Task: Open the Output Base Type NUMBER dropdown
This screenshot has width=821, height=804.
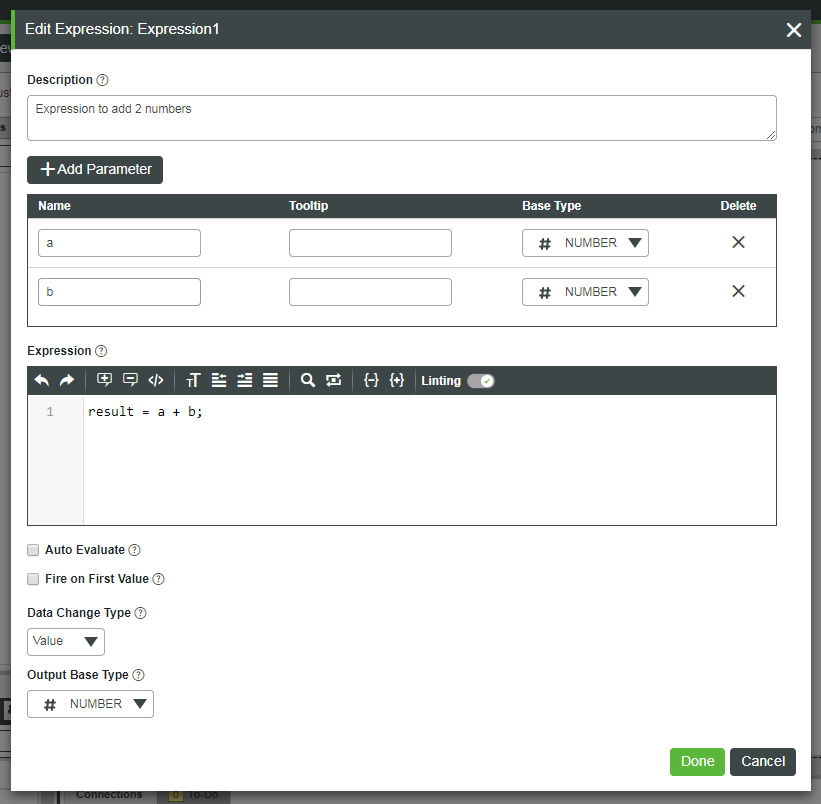Action: click(91, 704)
